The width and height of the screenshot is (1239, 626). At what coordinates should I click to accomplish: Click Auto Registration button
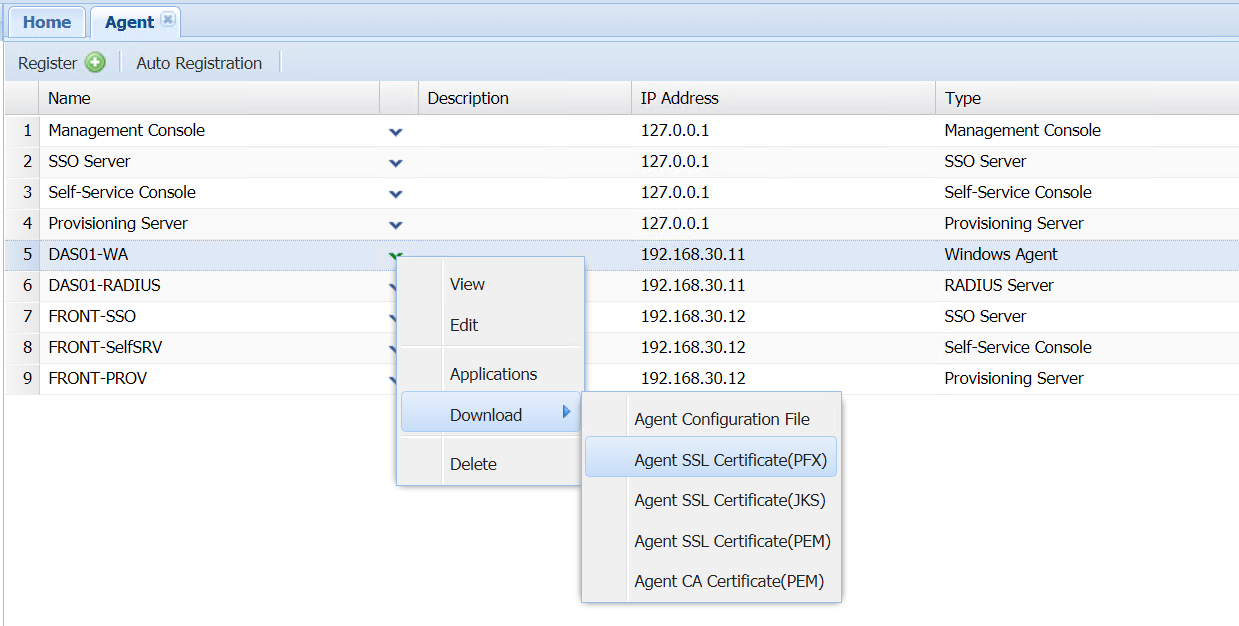pyautogui.click(x=199, y=63)
